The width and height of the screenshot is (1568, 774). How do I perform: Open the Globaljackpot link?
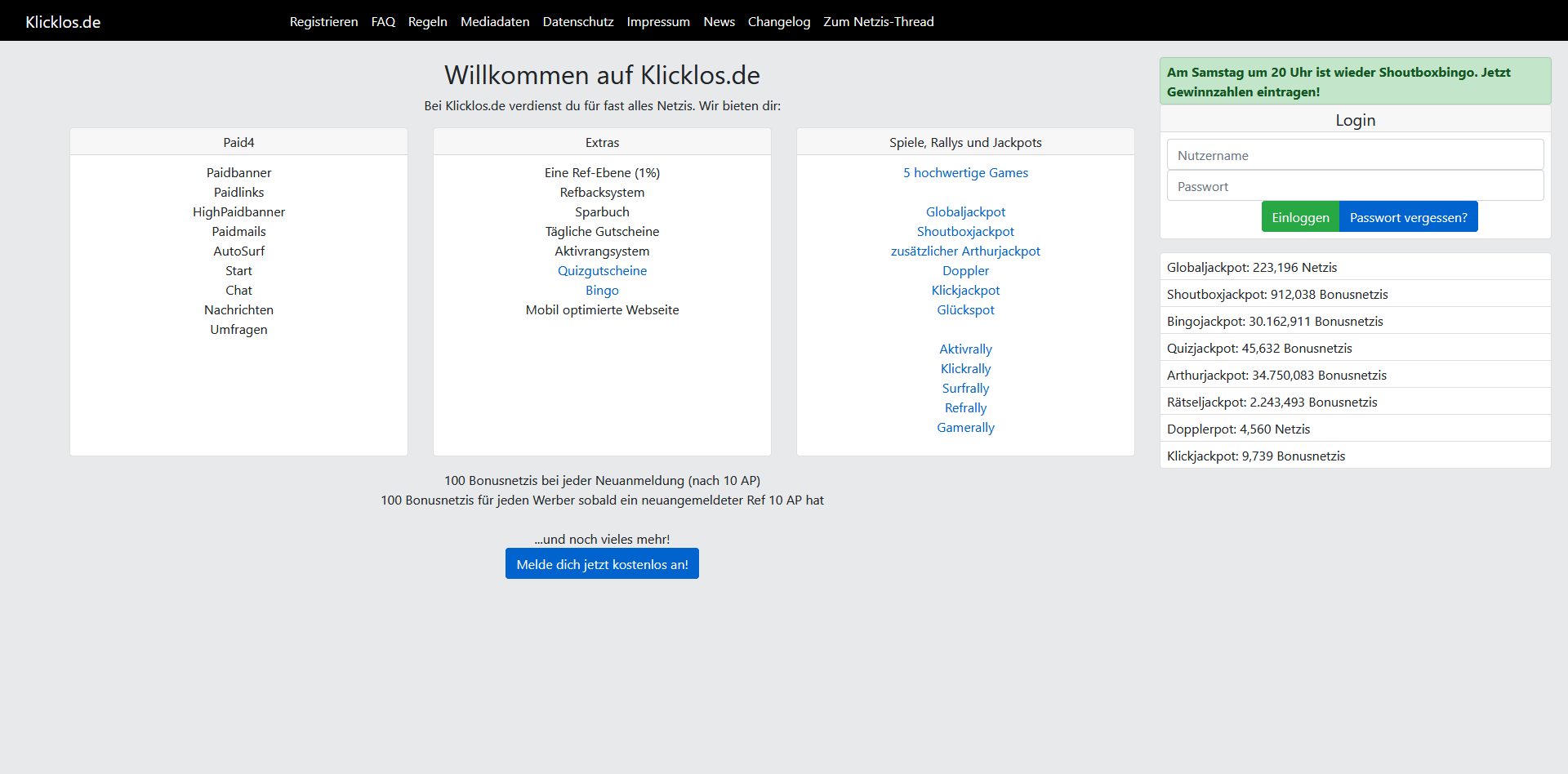click(x=965, y=211)
